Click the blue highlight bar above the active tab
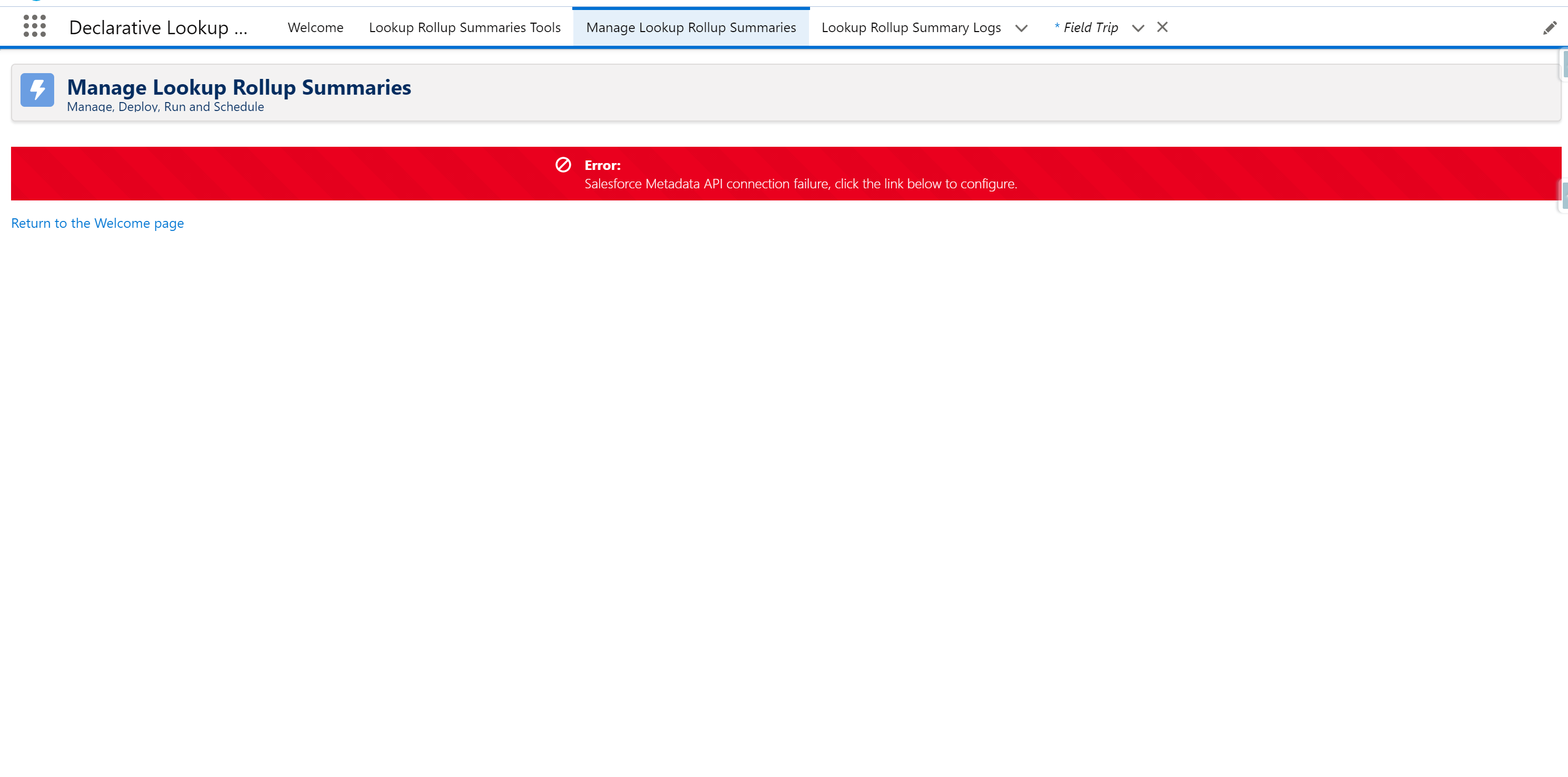The width and height of the screenshot is (1568, 777). tap(690, 8)
